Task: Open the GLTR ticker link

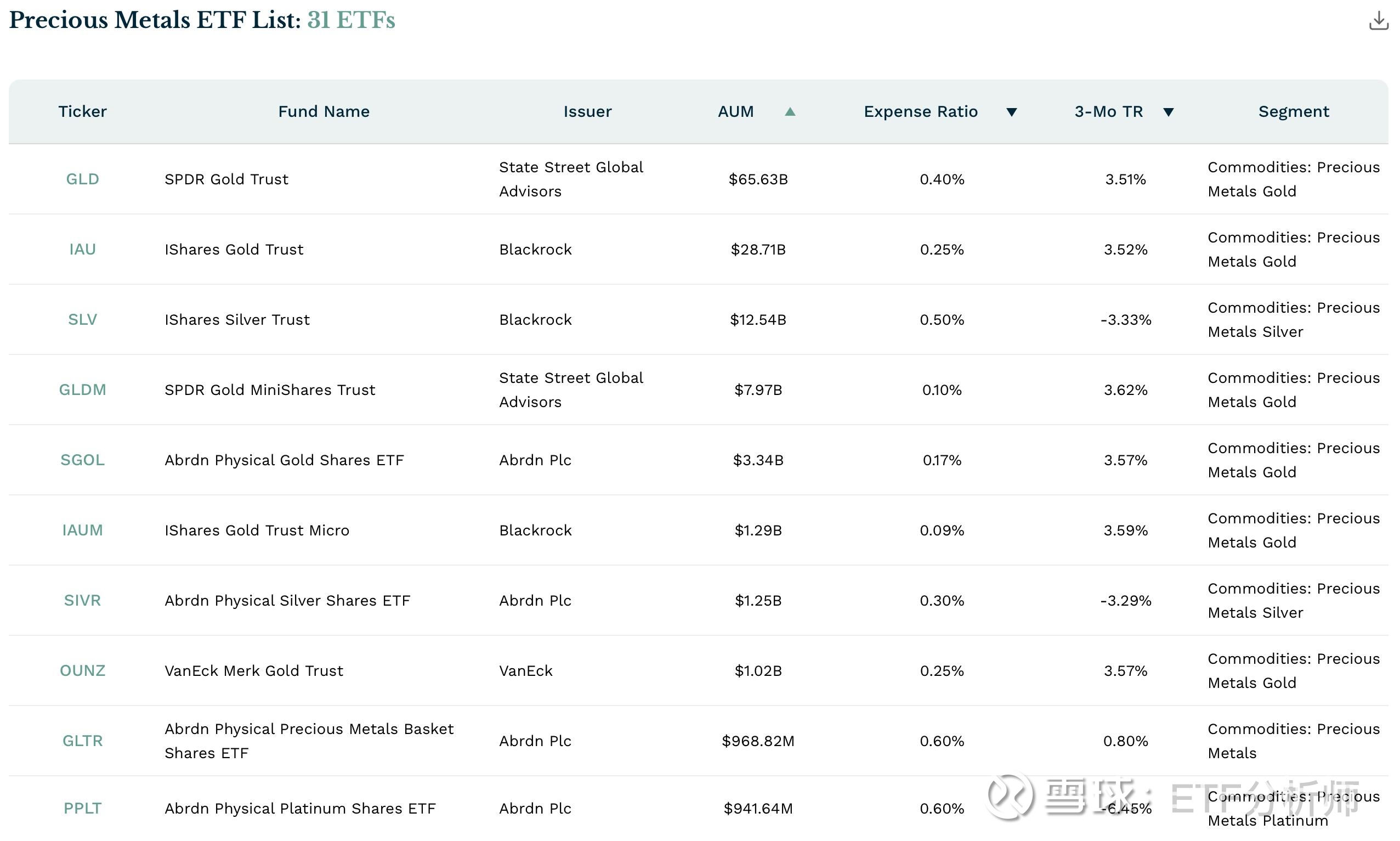Action: tap(83, 741)
